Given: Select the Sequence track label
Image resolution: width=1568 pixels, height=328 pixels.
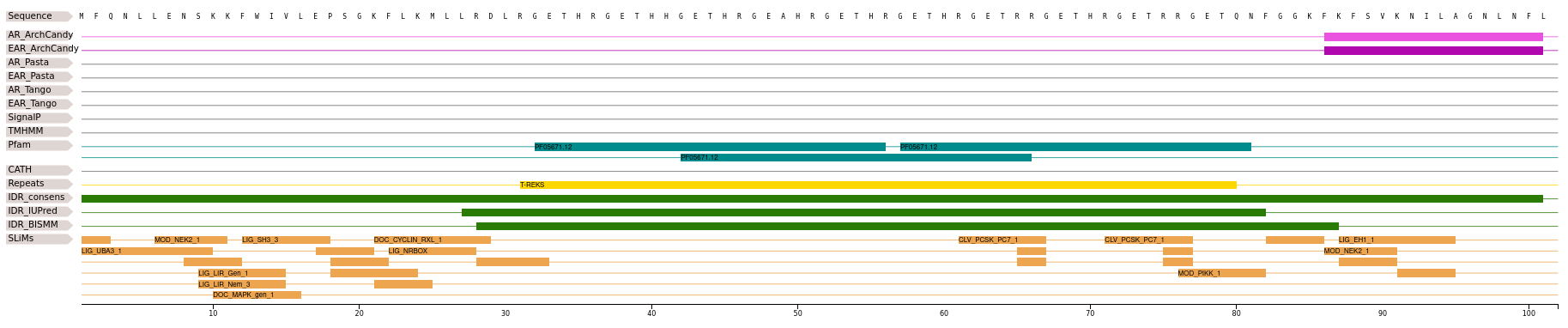Looking at the screenshot, I should click(39, 16).
